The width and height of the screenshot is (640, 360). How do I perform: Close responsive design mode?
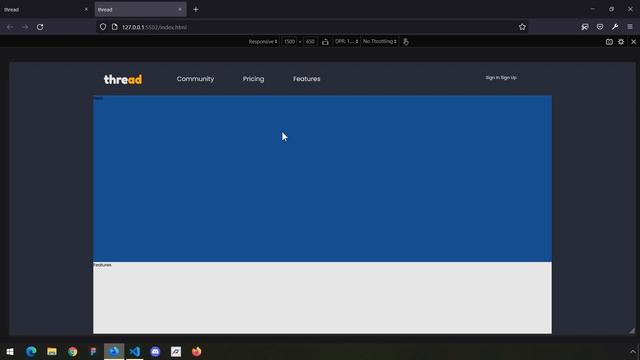[633, 42]
